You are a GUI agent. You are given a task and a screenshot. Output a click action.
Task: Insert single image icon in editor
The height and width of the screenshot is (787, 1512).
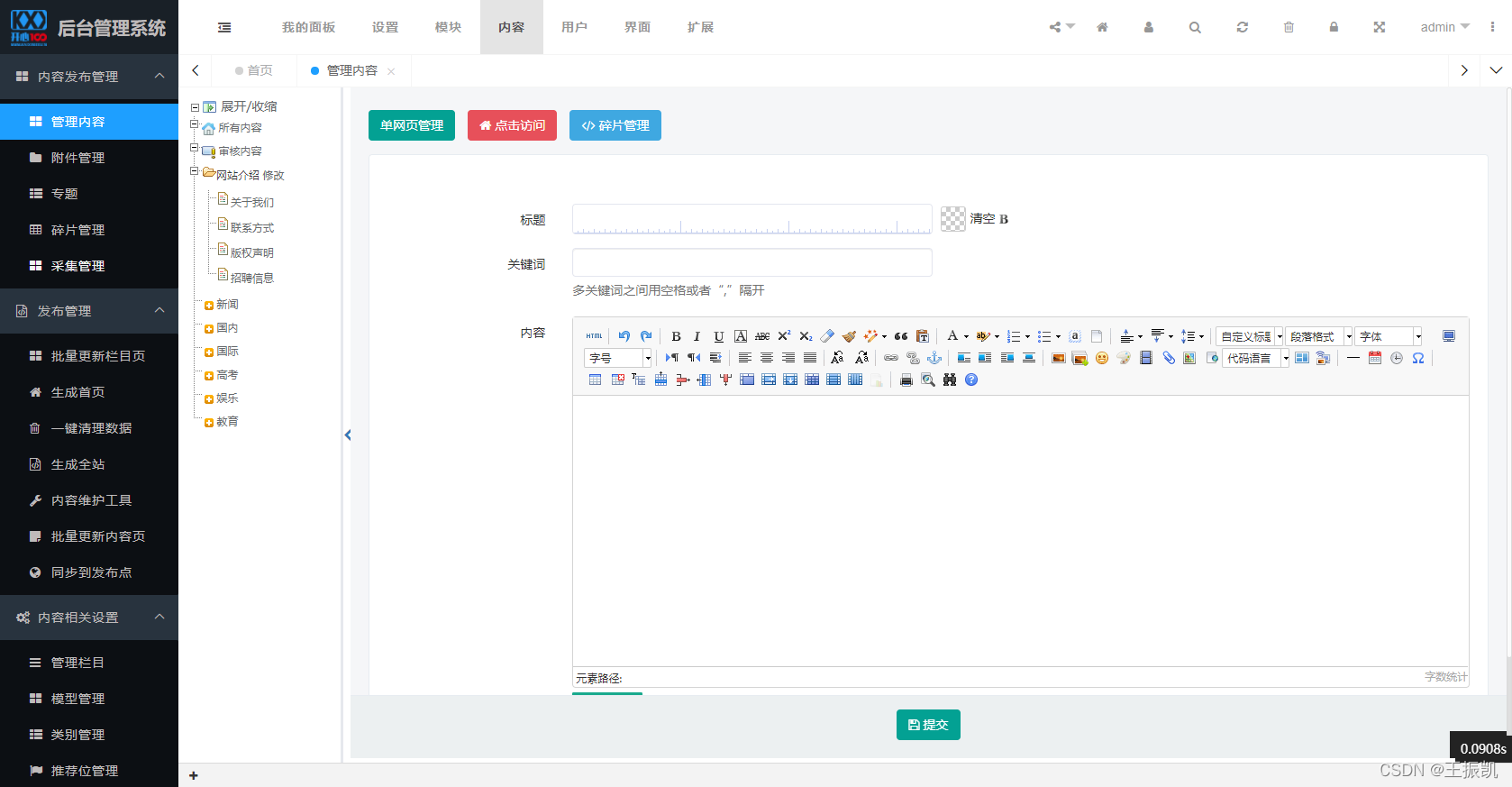[x=1059, y=358]
